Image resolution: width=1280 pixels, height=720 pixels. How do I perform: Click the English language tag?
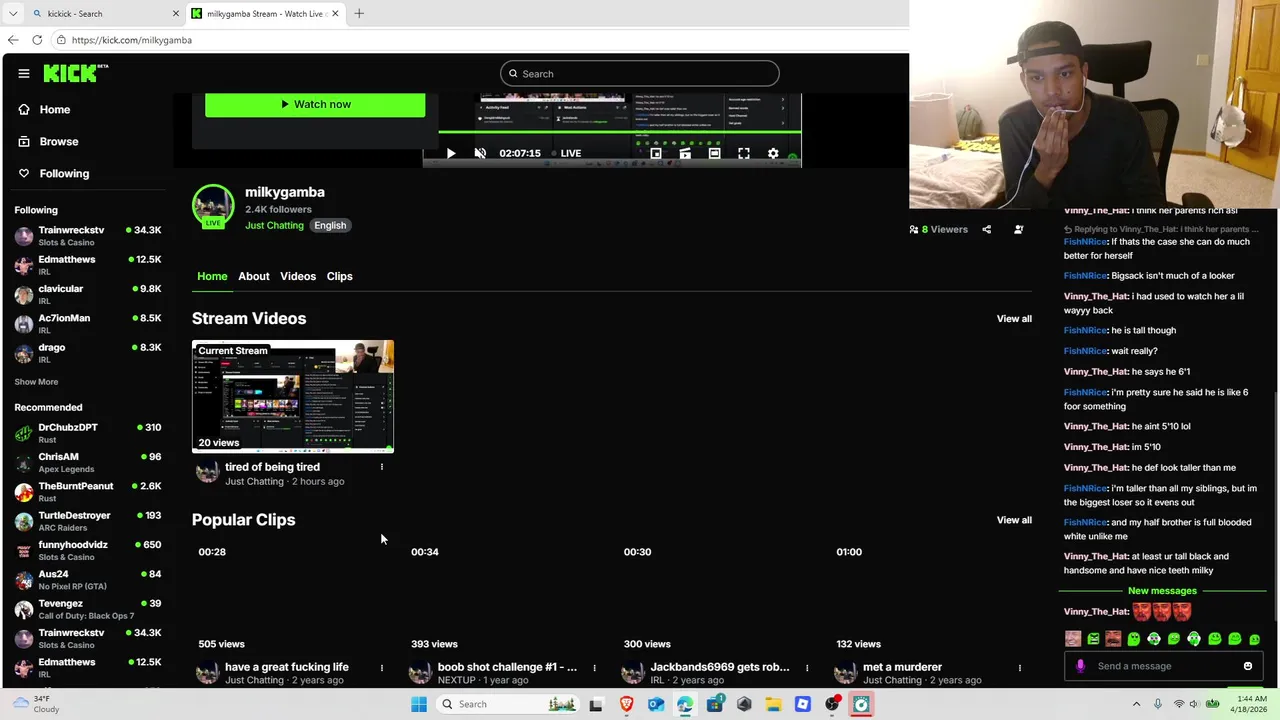pyautogui.click(x=330, y=225)
